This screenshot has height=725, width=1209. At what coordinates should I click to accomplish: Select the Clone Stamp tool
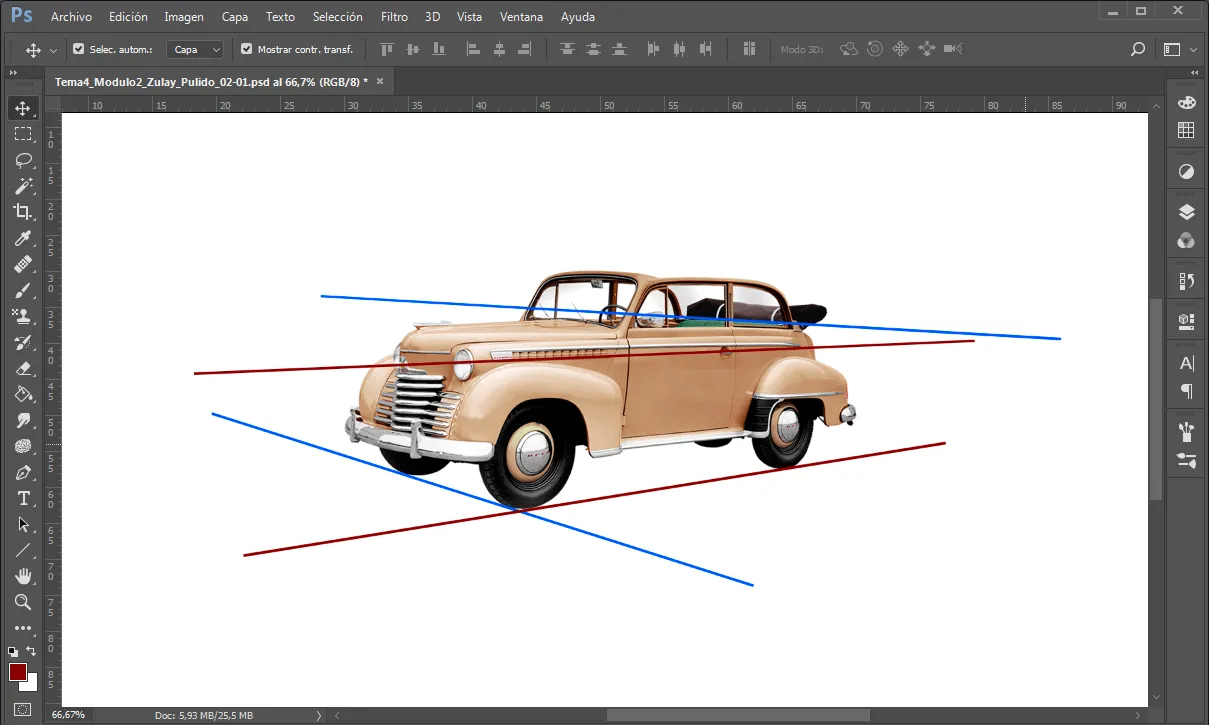coord(23,316)
